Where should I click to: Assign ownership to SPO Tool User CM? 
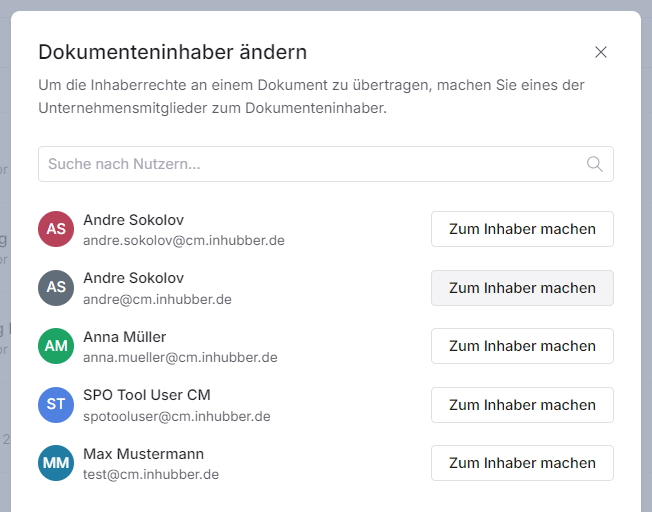click(x=522, y=405)
